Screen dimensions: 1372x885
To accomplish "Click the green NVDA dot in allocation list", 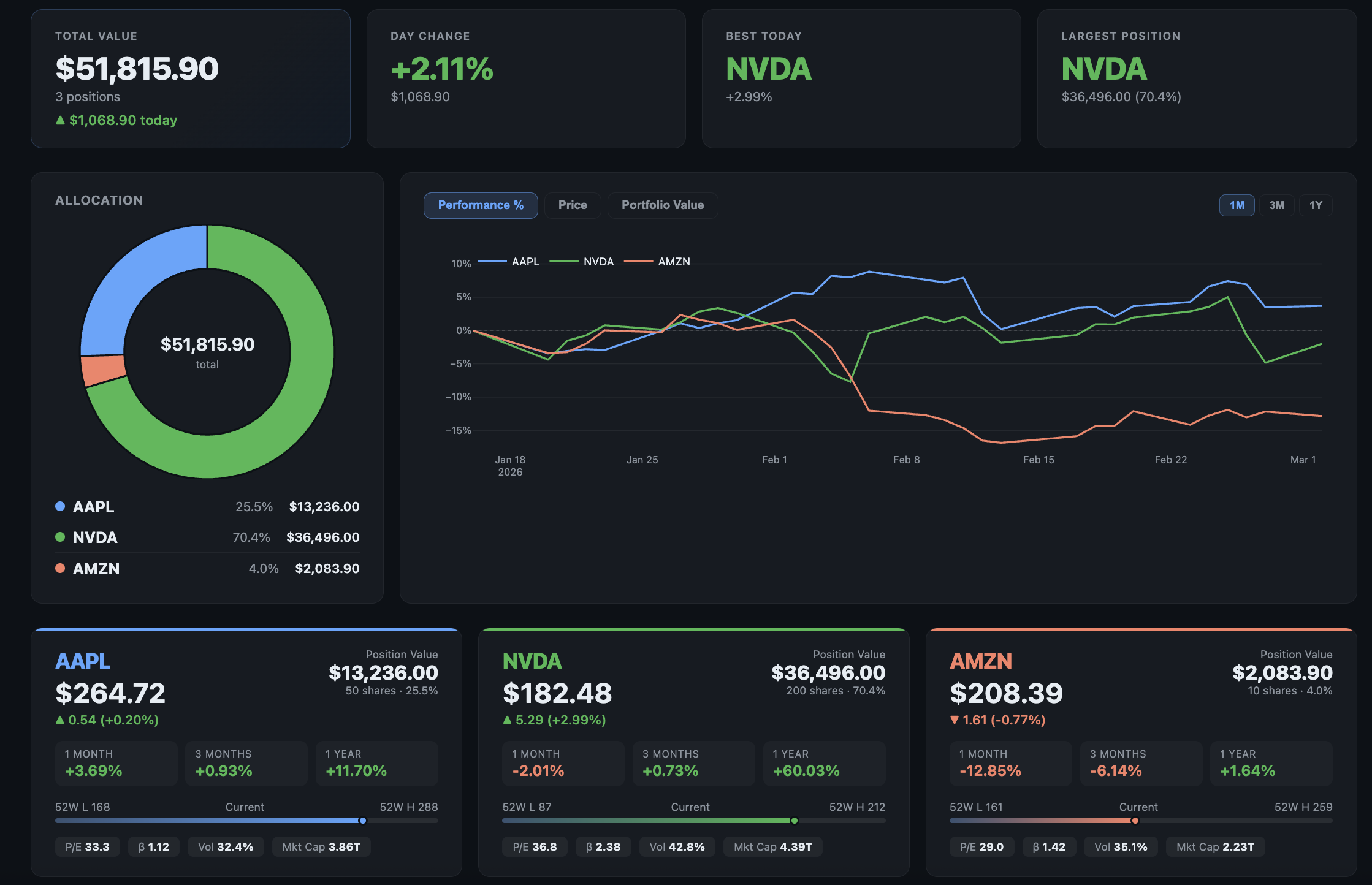I will pos(60,537).
